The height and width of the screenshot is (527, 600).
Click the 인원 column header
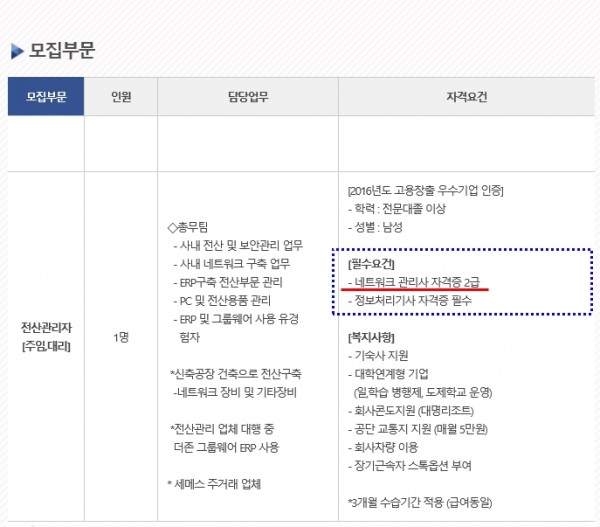tap(121, 97)
